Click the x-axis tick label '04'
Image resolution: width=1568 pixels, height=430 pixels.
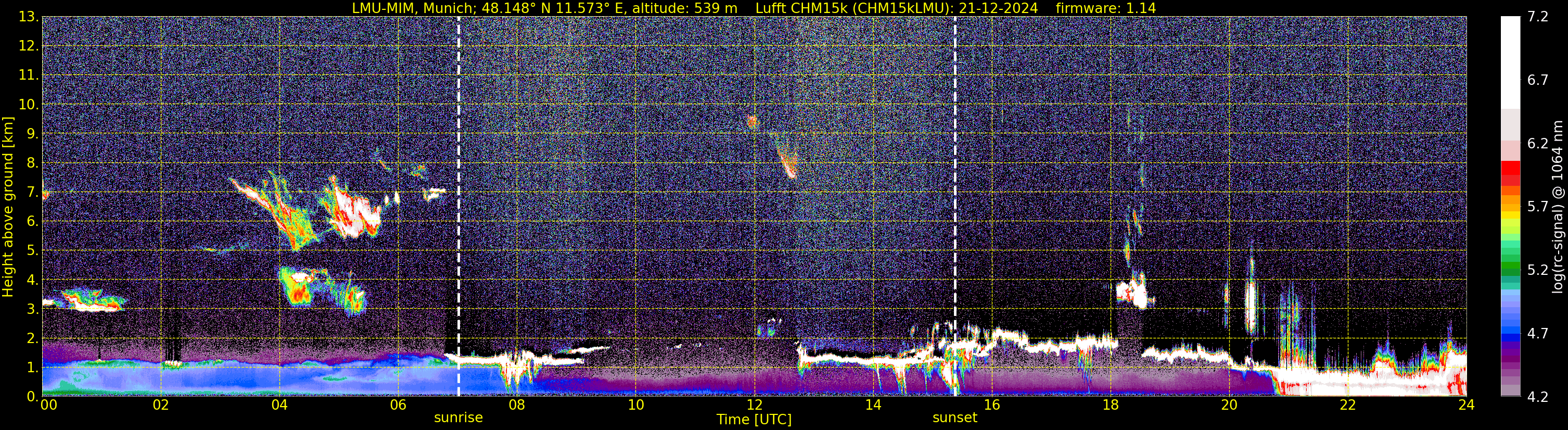(x=279, y=405)
